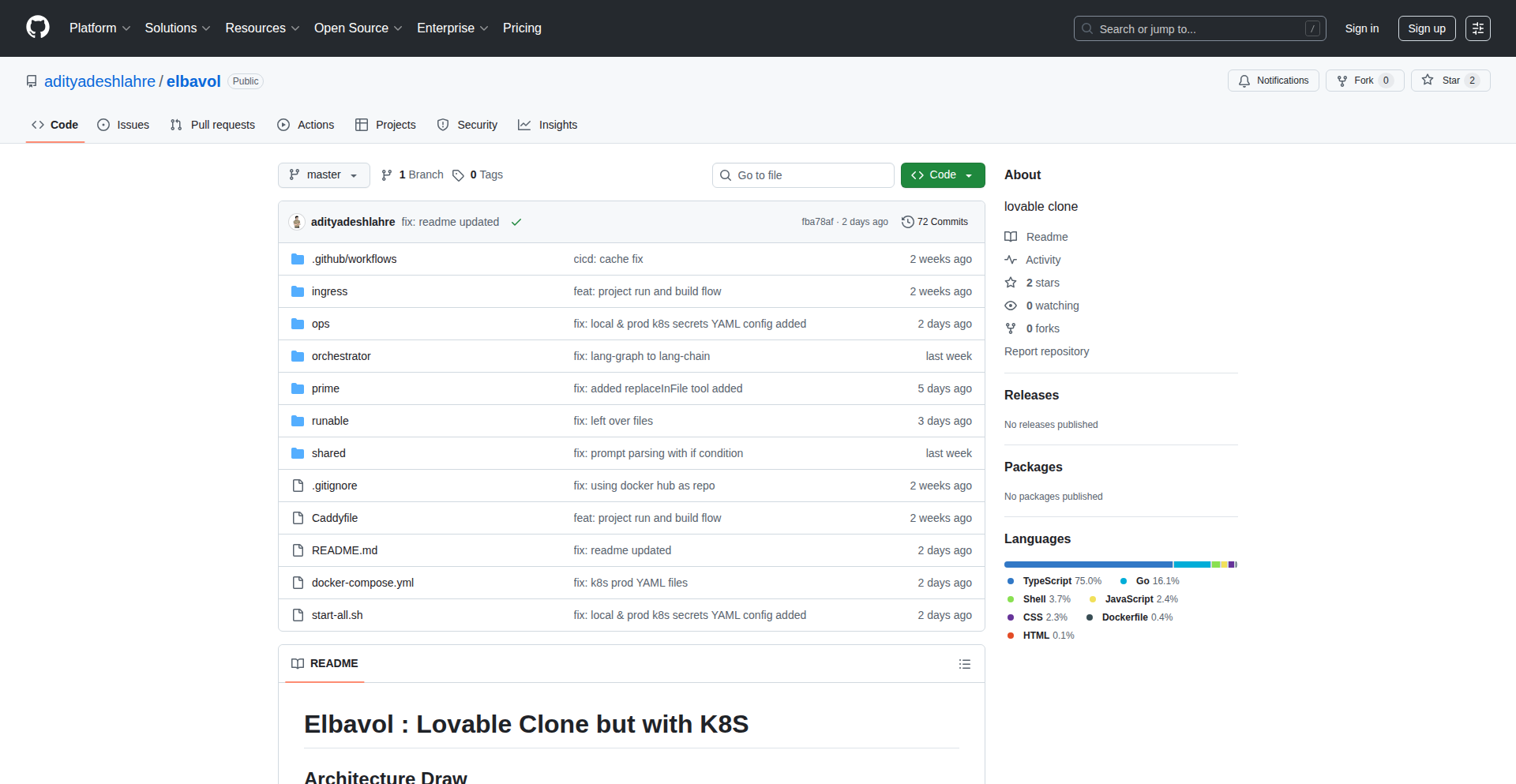Click the README book icon in sidebar
This screenshot has width=1516, height=784.
tap(1011, 236)
